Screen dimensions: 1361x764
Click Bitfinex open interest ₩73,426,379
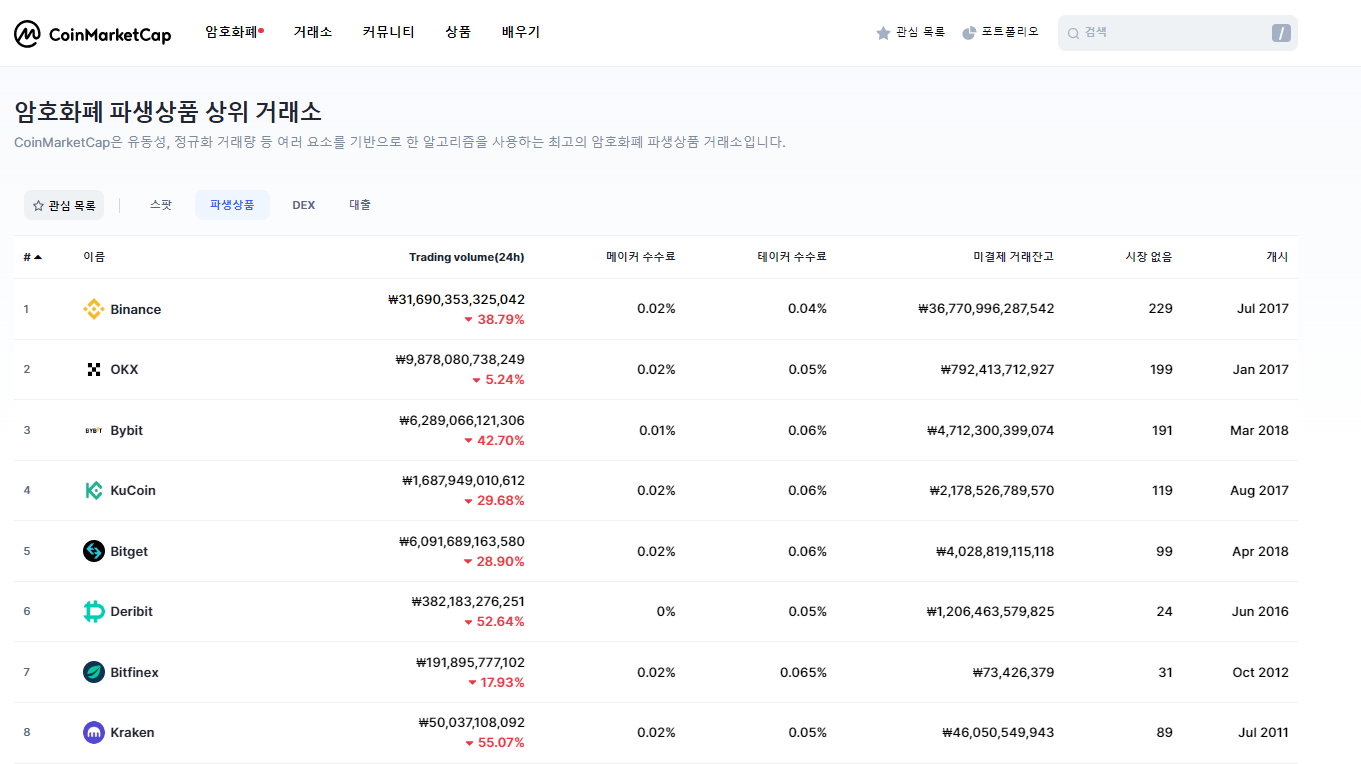(1013, 672)
